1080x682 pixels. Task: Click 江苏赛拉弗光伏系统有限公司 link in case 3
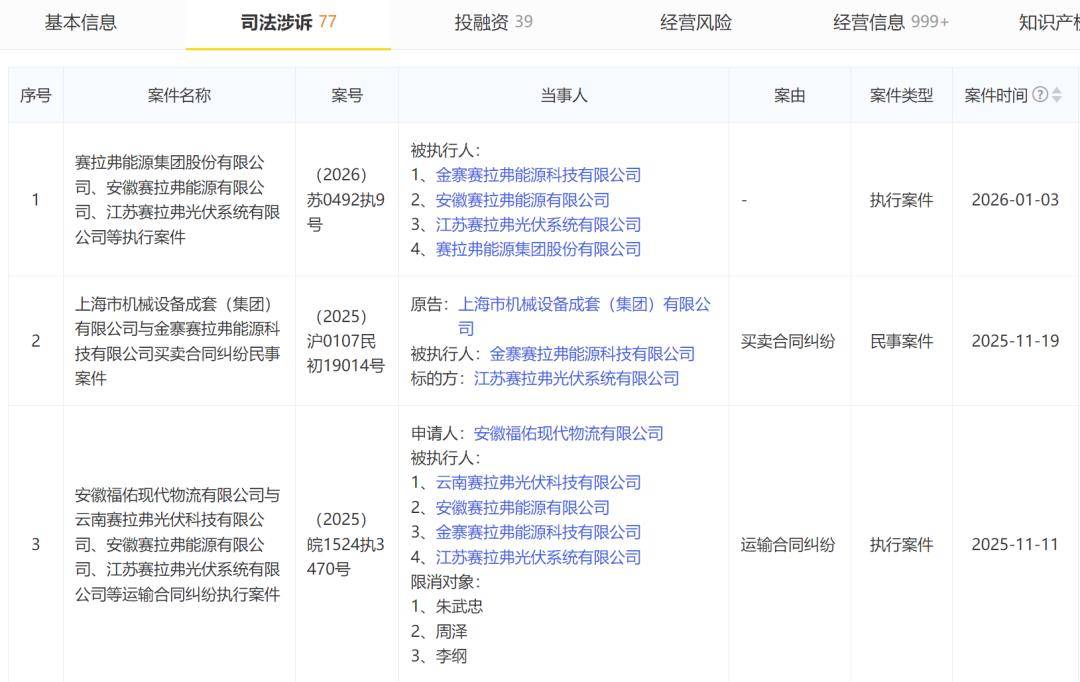(538, 557)
